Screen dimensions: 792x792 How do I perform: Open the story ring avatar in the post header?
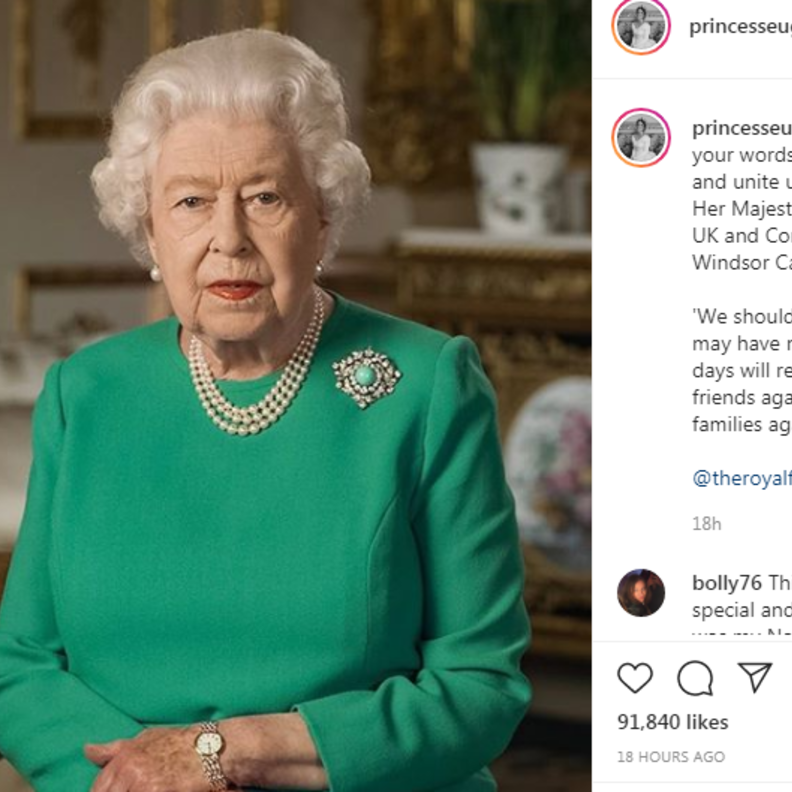pyautogui.click(x=641, y=27)
